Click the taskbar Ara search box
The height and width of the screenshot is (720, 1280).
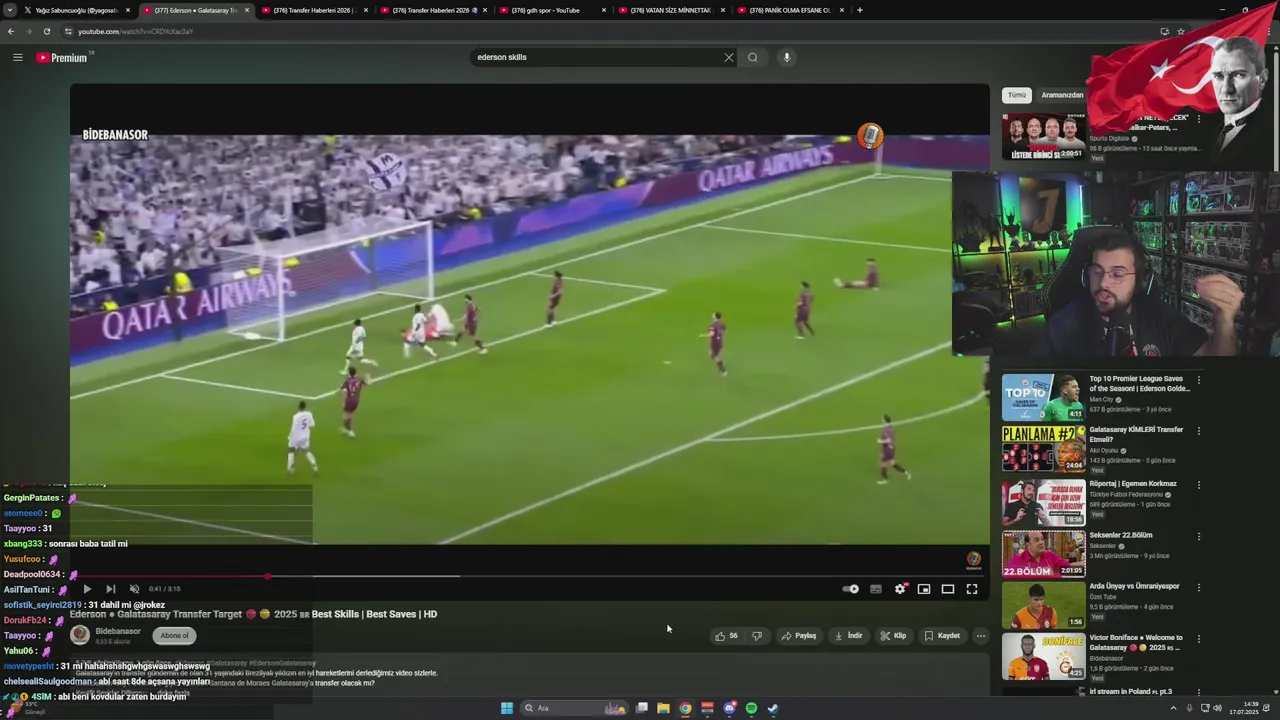(x=575, y=708)
